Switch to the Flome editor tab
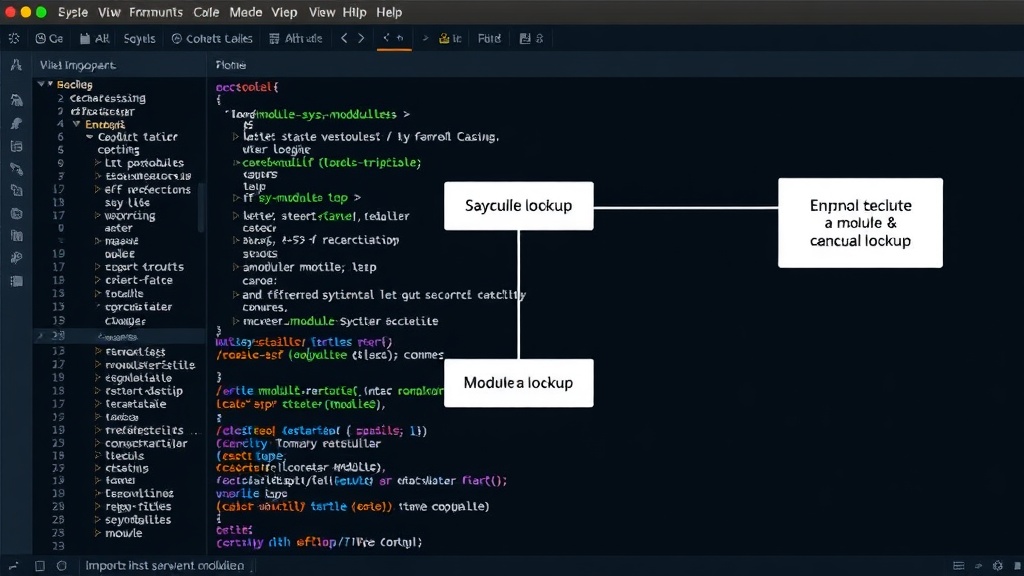 click(x=231, y=65)
